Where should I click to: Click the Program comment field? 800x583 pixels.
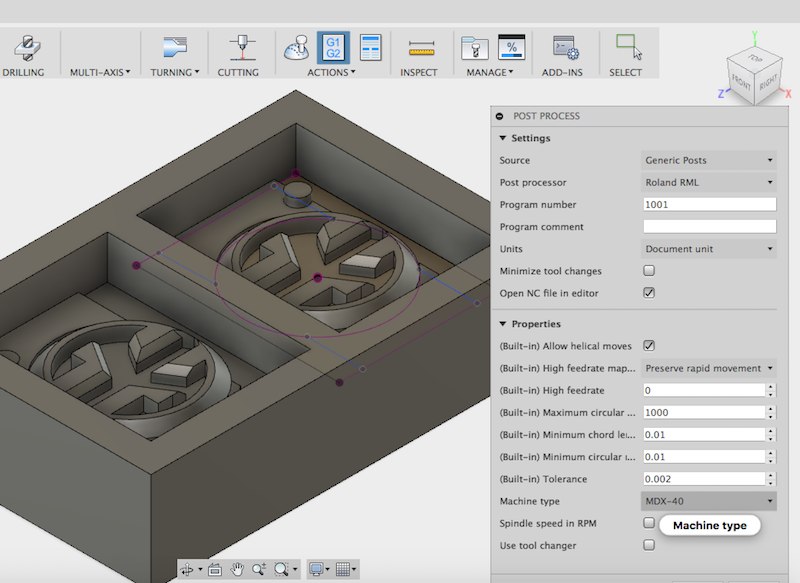pyautogui.click(x=710, y=226)
